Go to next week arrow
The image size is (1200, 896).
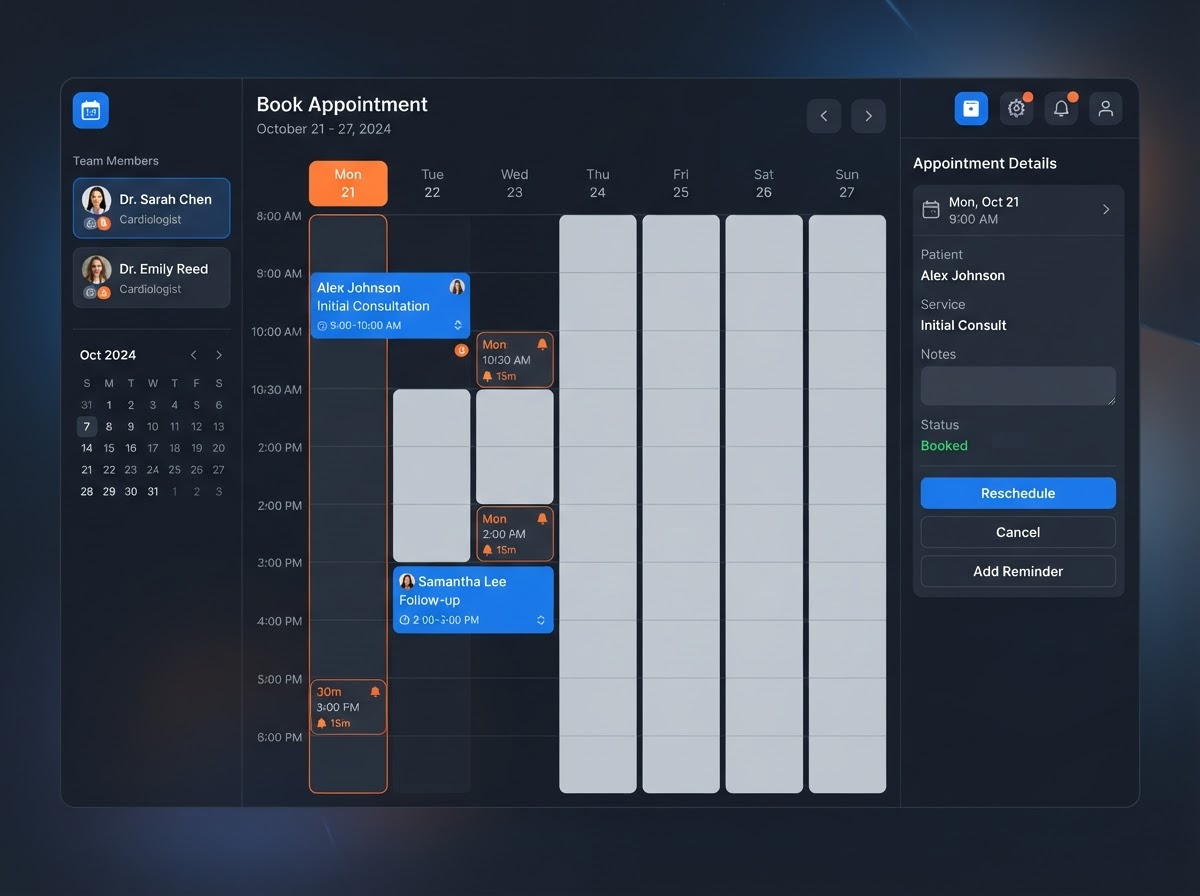click(868, 116)
